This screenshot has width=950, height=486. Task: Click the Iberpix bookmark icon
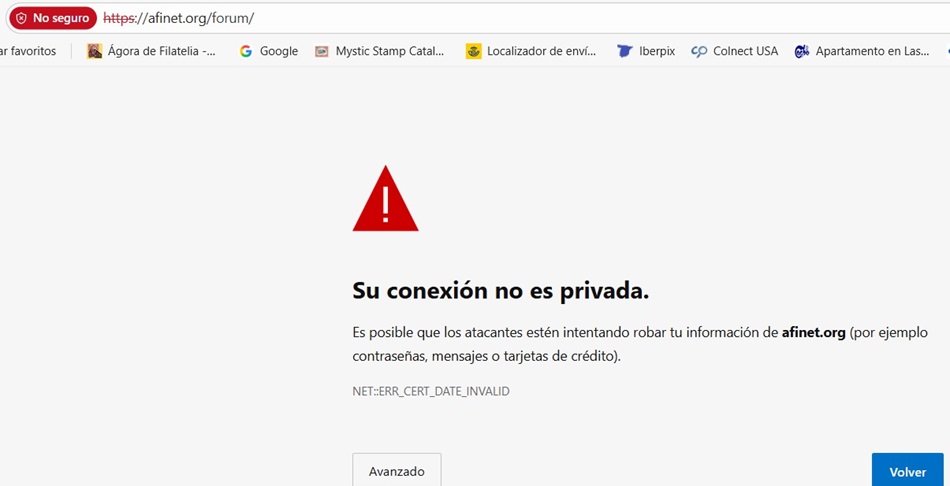point(625,51)
